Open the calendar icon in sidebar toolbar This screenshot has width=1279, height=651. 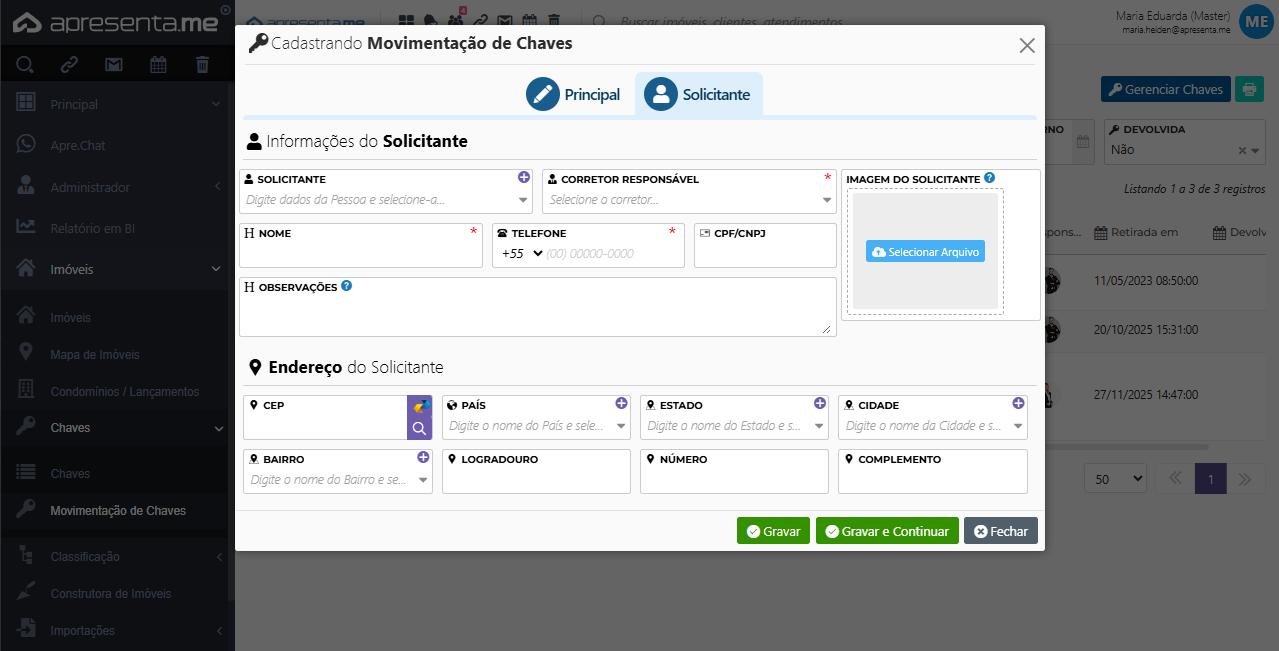[x=158, y=65]
